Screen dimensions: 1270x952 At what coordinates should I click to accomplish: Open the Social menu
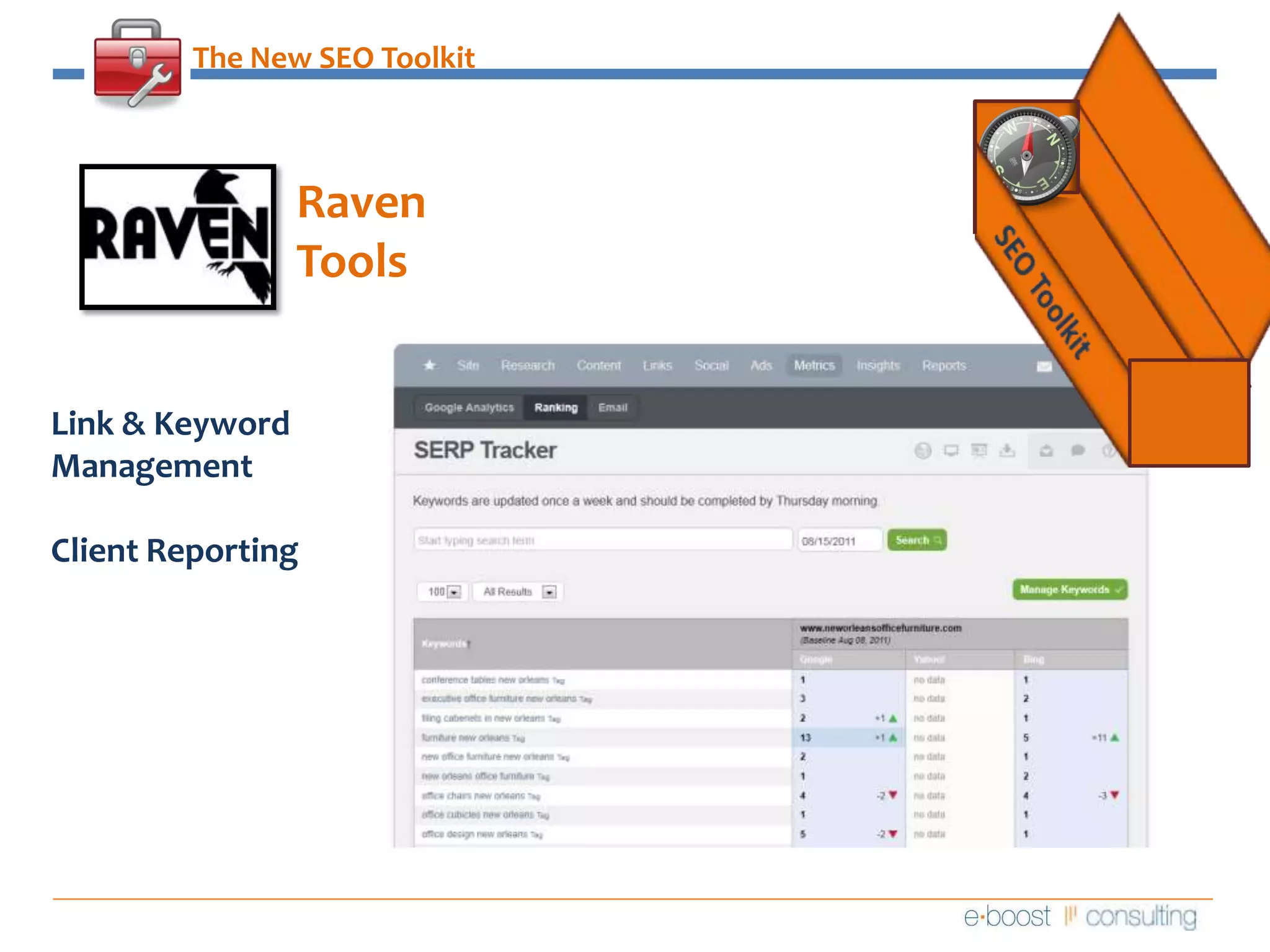pos(711,366)
